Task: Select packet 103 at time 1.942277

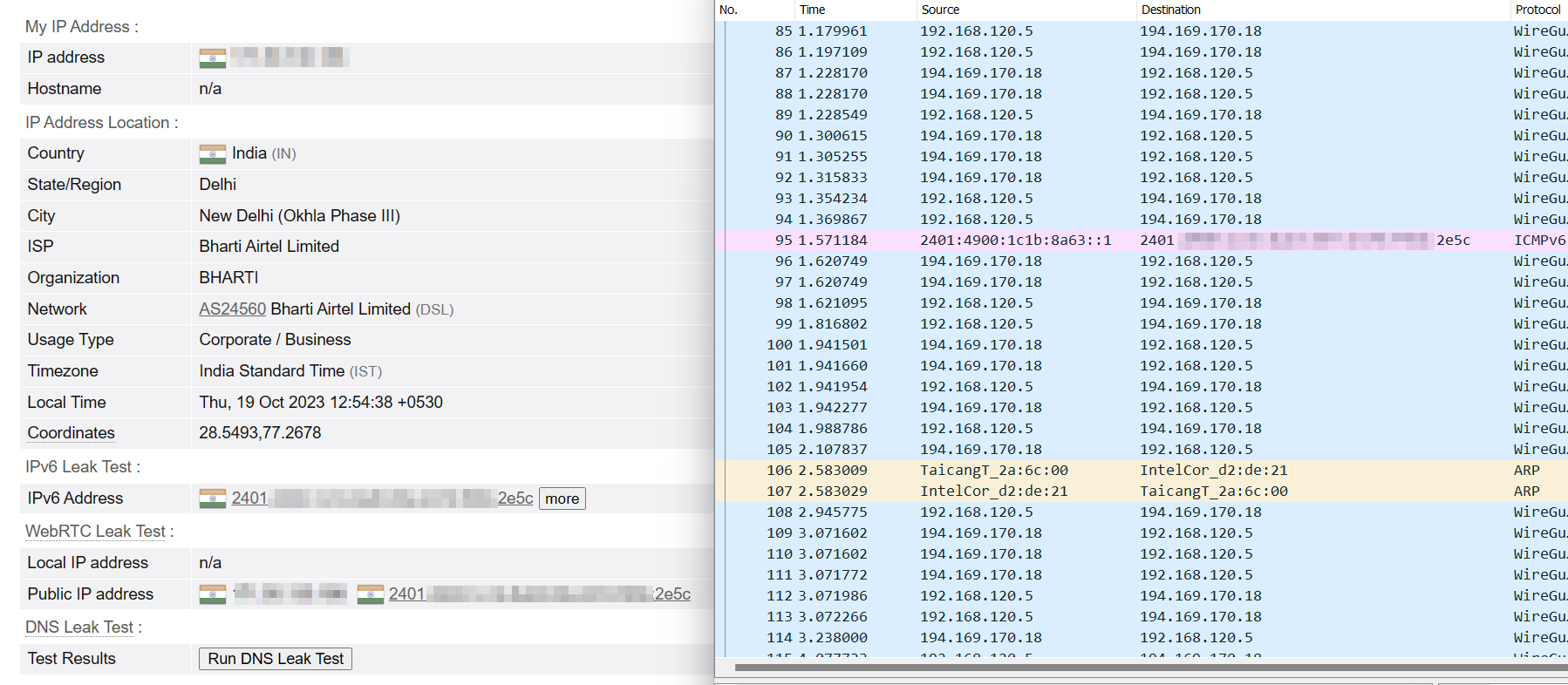Action: [x=1142, y=407]
